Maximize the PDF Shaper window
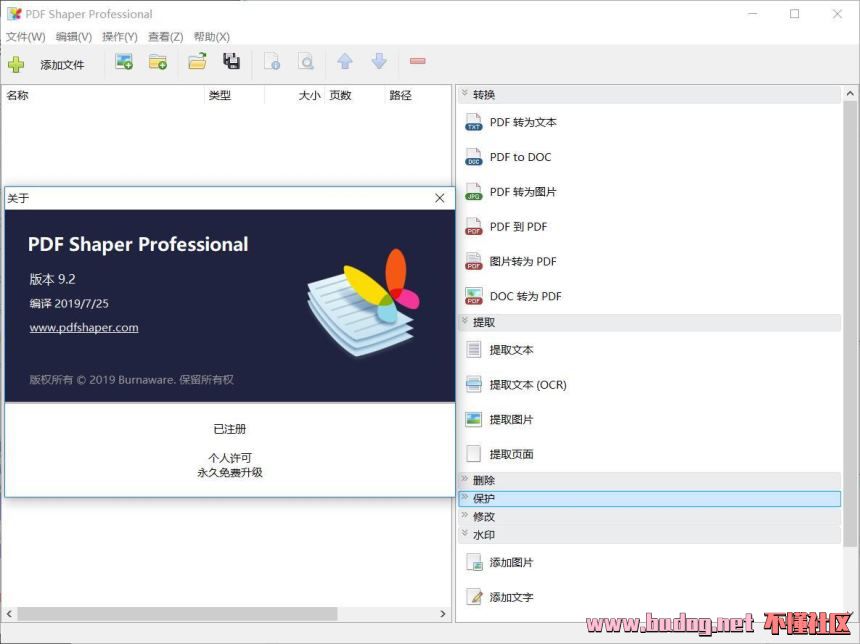Viewport: 860px width, 644px height. tap(795, 14)
